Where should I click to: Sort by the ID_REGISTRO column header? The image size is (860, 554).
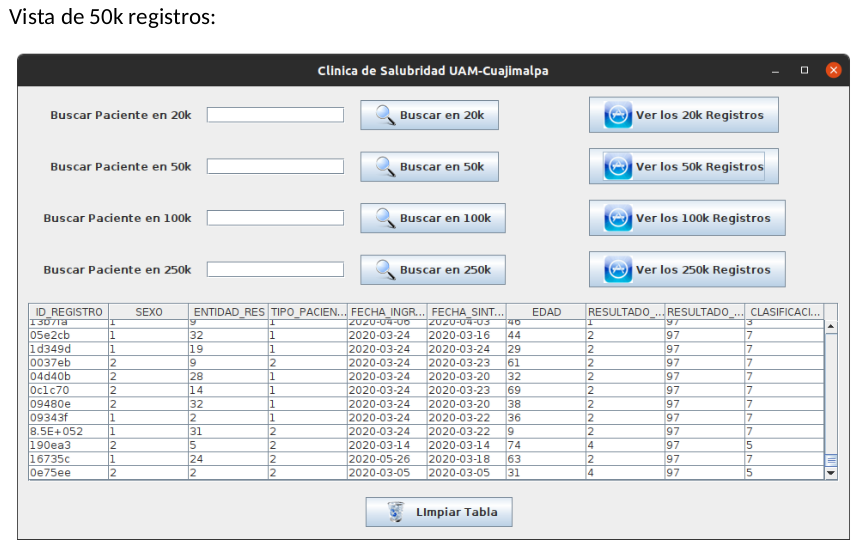pyautogui.click(x=69, y=312)
